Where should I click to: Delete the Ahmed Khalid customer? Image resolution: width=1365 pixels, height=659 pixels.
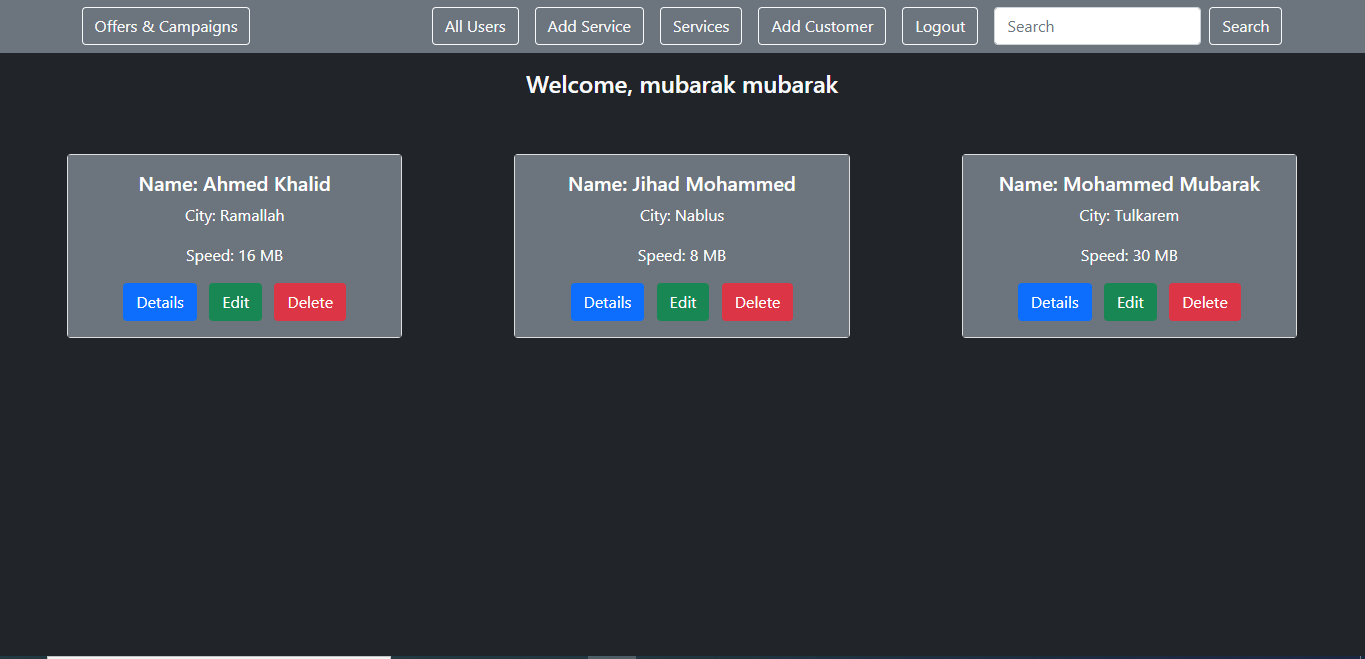(x=309, y=302)
